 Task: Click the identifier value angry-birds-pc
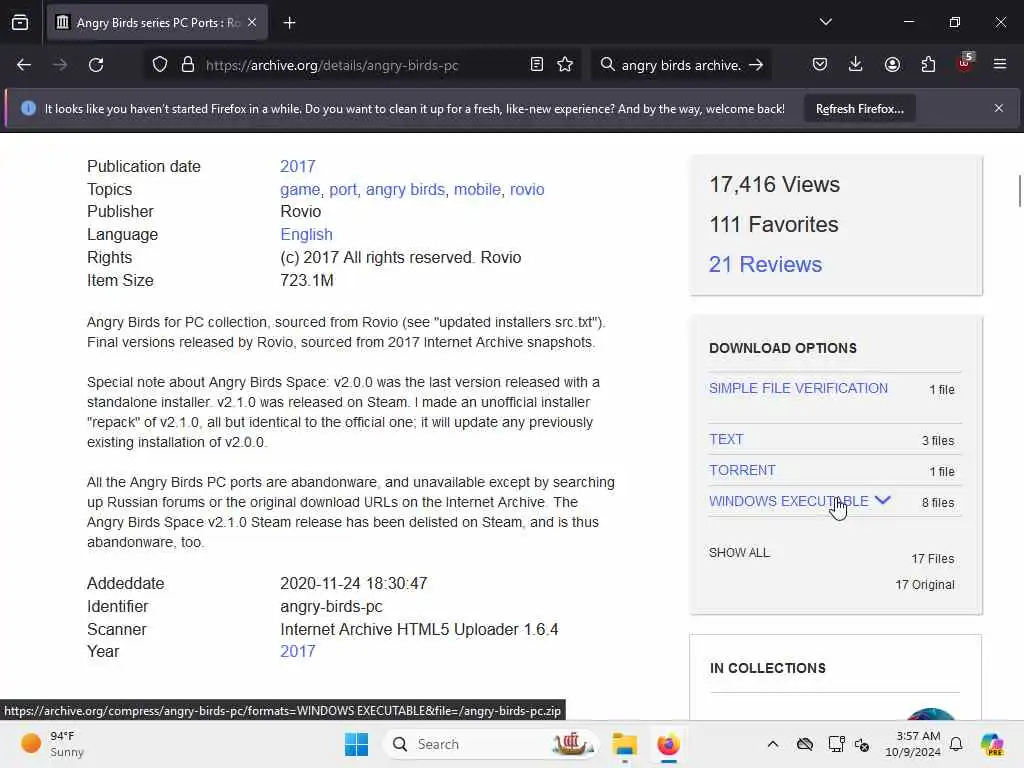331,607
